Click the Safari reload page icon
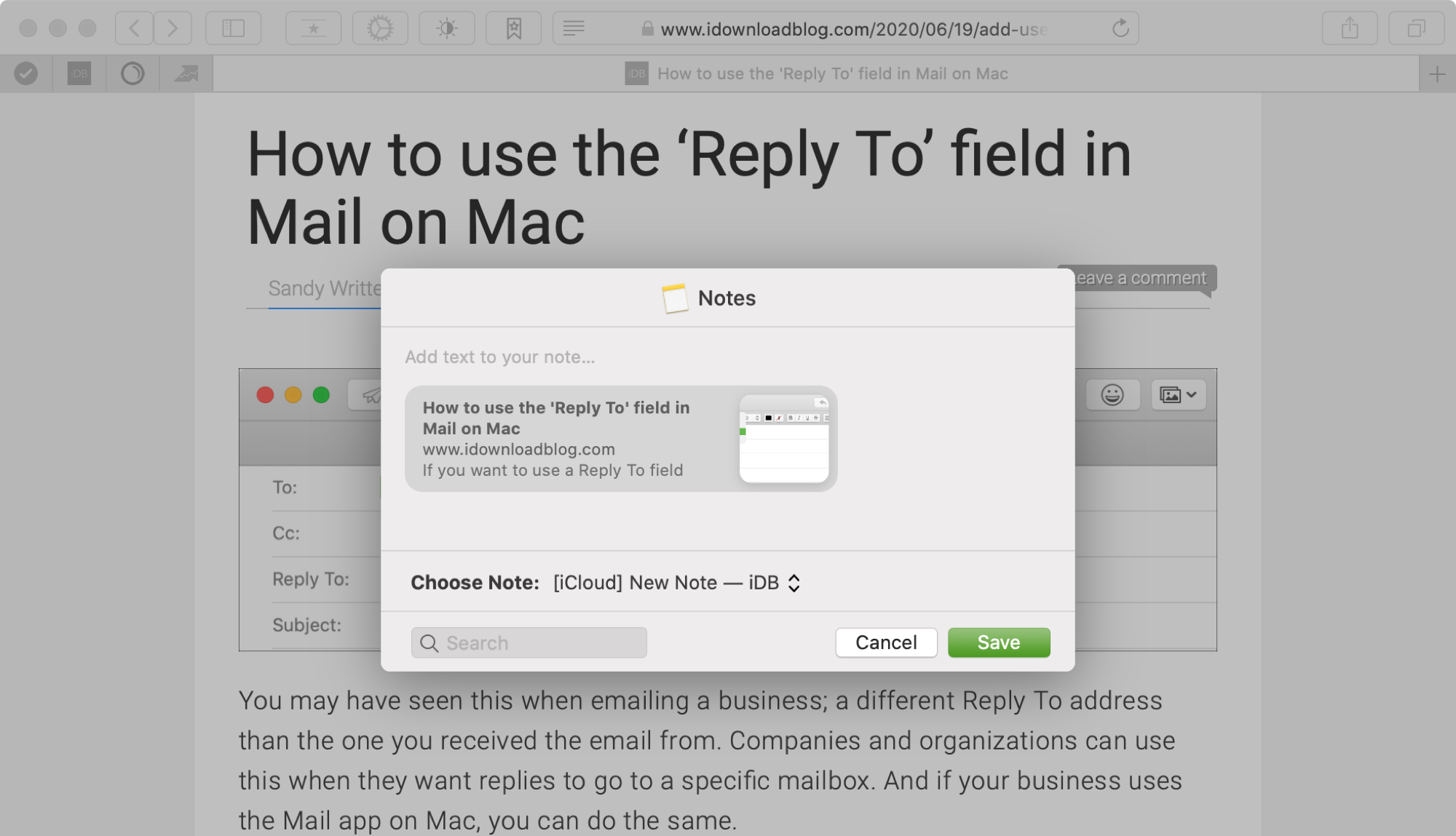Image resolution: width=1456 pixels, height=836 pixels. 1122,27
